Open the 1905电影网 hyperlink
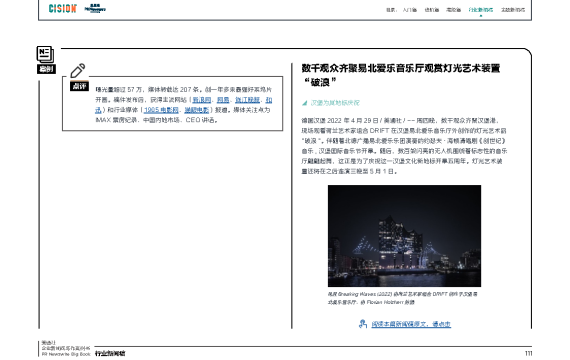Screen dimensions: 570x360 pos(161,110)
